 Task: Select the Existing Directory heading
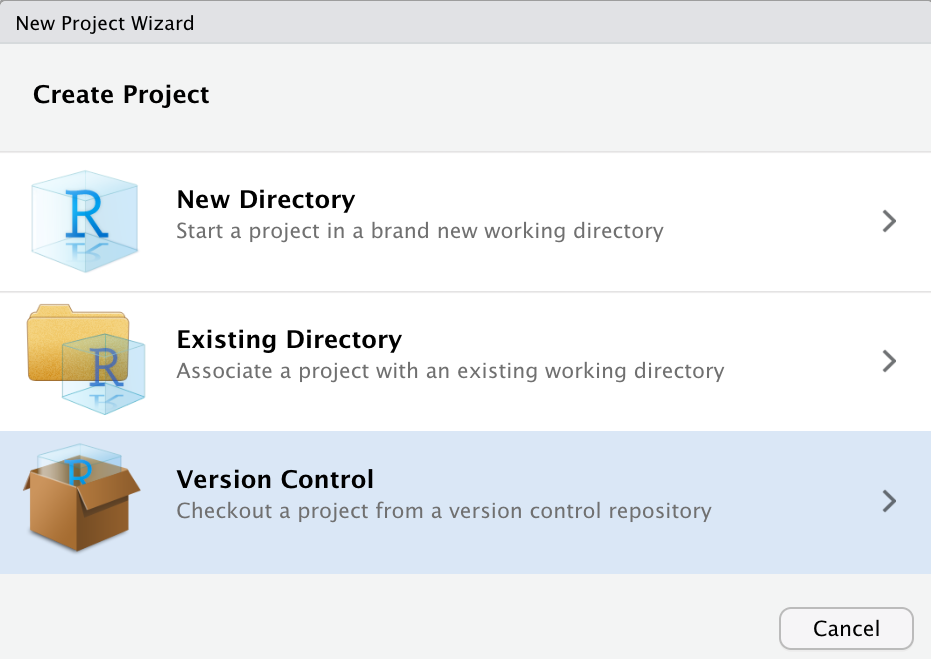click(289, 340)
